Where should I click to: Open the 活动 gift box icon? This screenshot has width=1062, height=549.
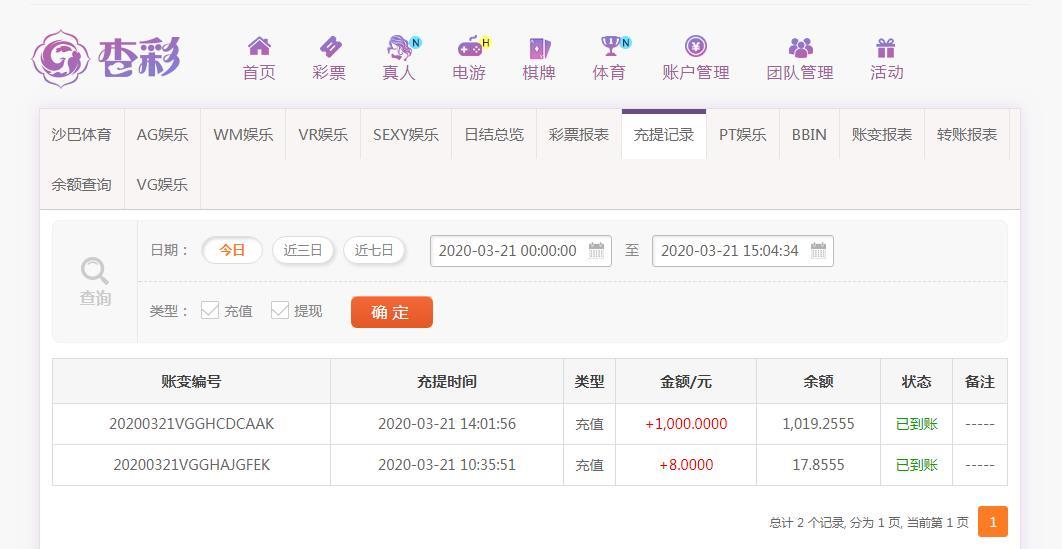click(x=886, y=47)
